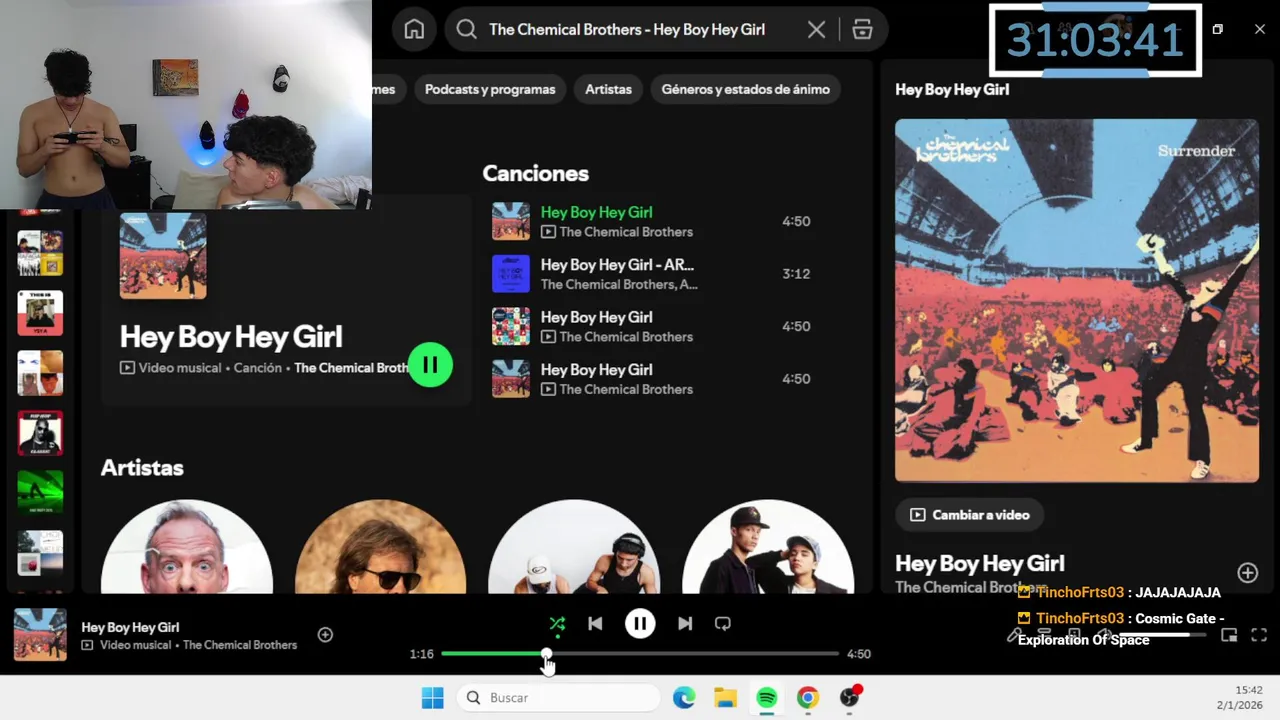
Task: Click thumbnail of third Hey Boy Hey Girl song
Action: [511, 326]
